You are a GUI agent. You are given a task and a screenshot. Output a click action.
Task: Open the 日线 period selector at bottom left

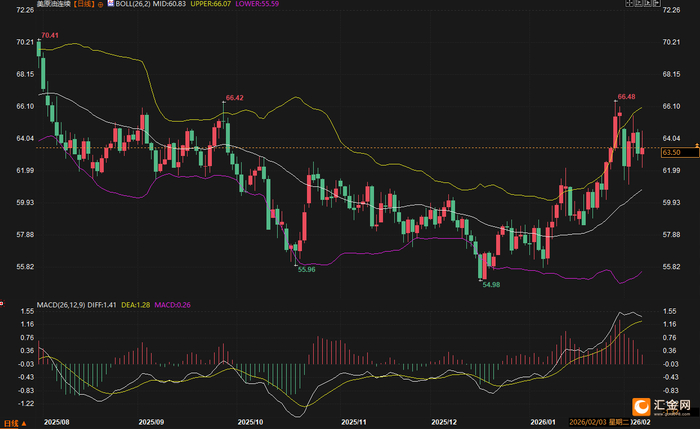15,423
